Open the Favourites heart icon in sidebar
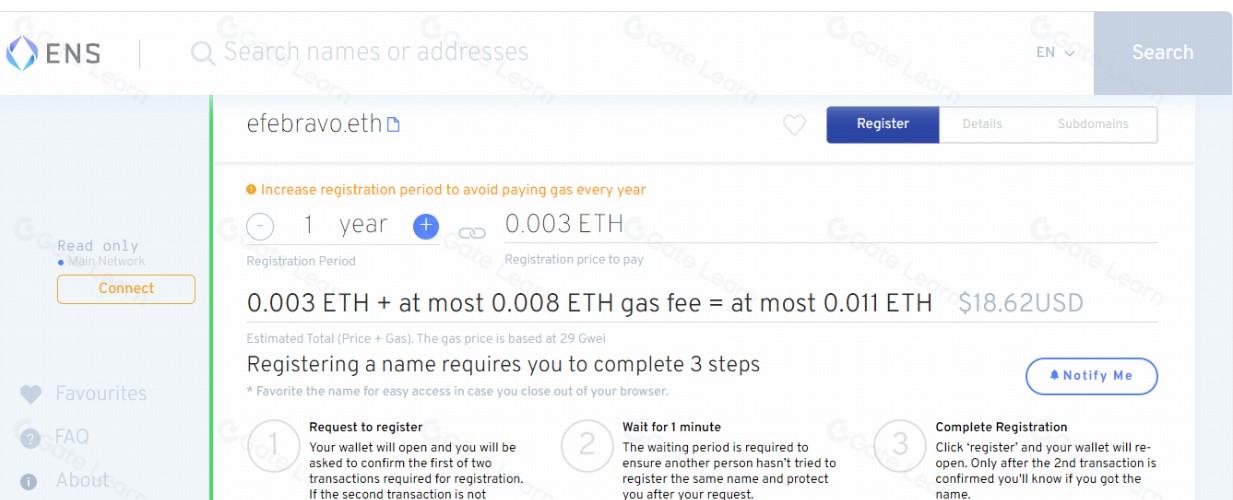The width and height of the screenshot is (1233, 500). 31,395
